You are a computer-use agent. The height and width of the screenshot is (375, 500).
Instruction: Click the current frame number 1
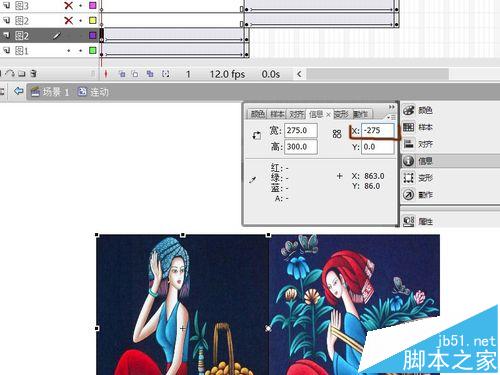(188, 74)
